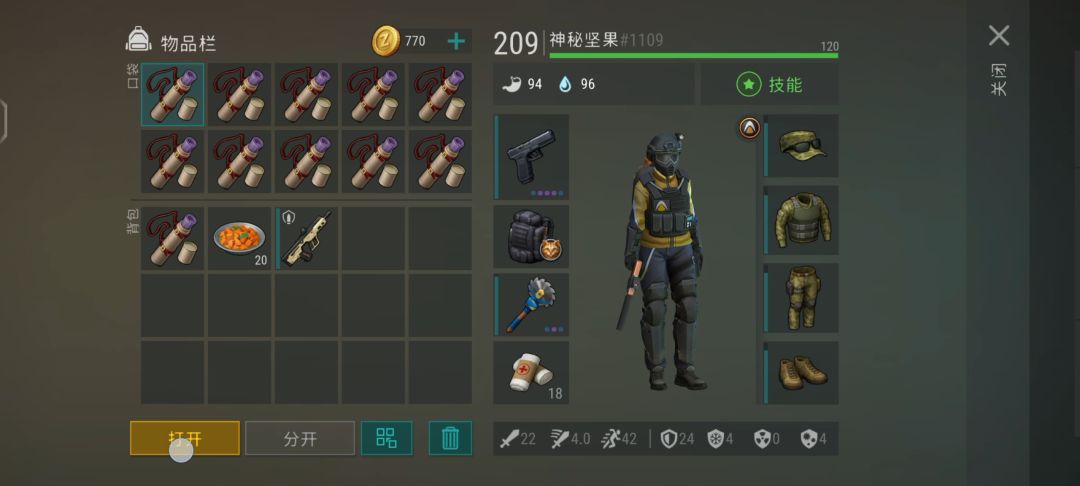This screenshot has width=1080, height=486.
Task: Click the sort inventory grid icon
Action: tap(386, 438)
